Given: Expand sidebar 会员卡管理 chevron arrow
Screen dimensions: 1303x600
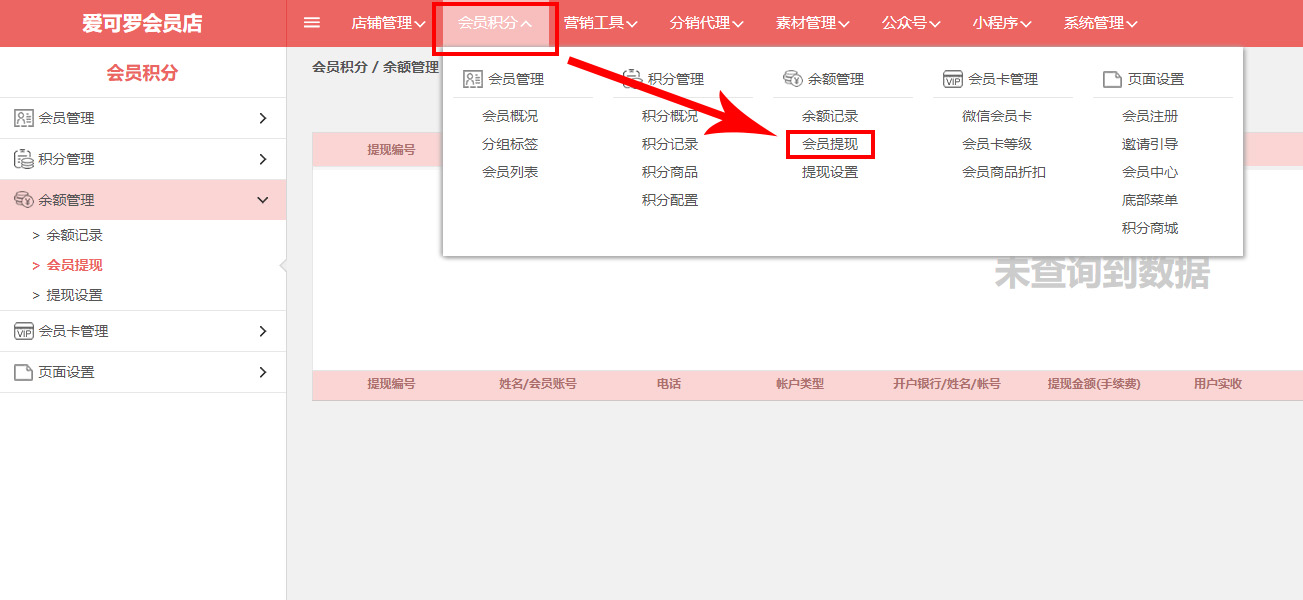Looking at the screenshot, I should coord(263,331).
